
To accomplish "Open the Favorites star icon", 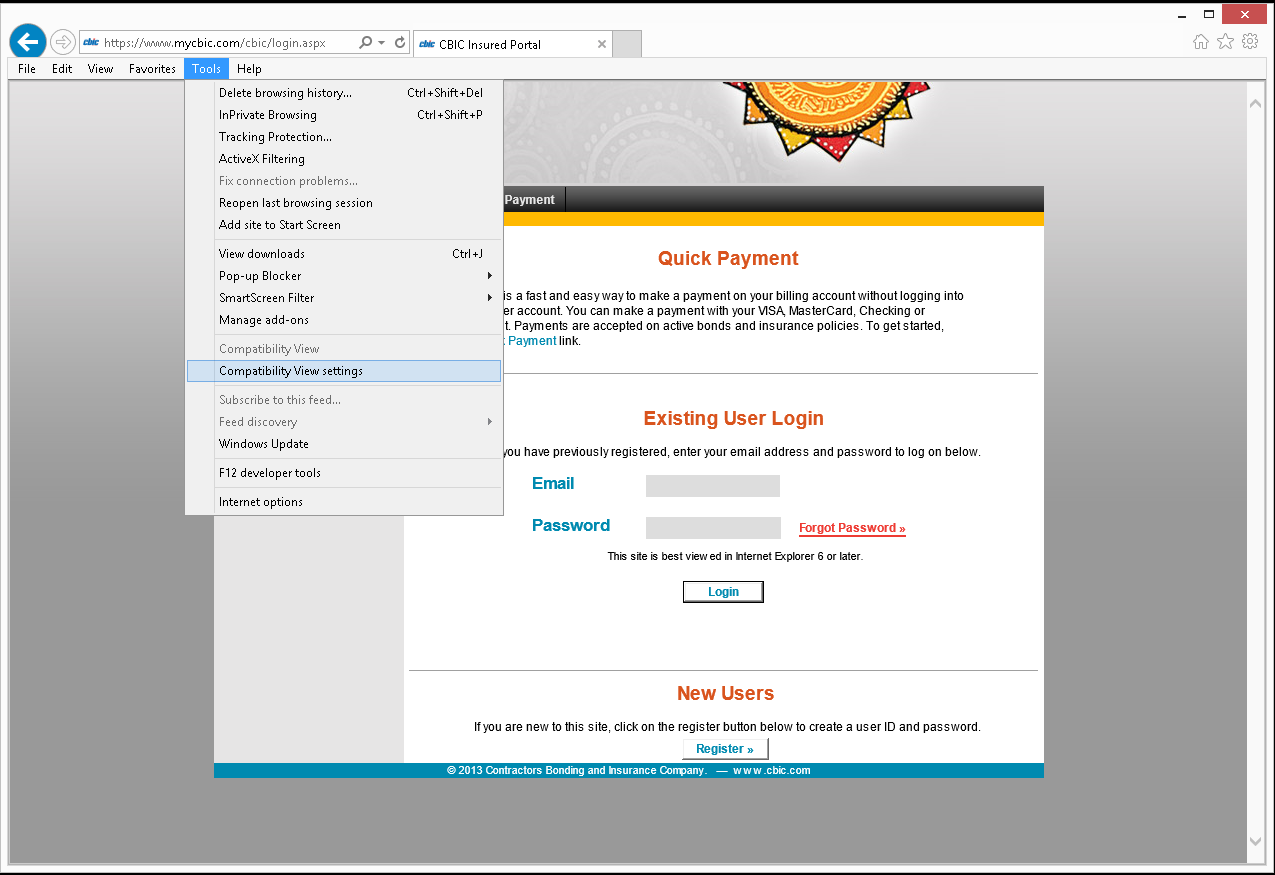I will pos(1225,42).
